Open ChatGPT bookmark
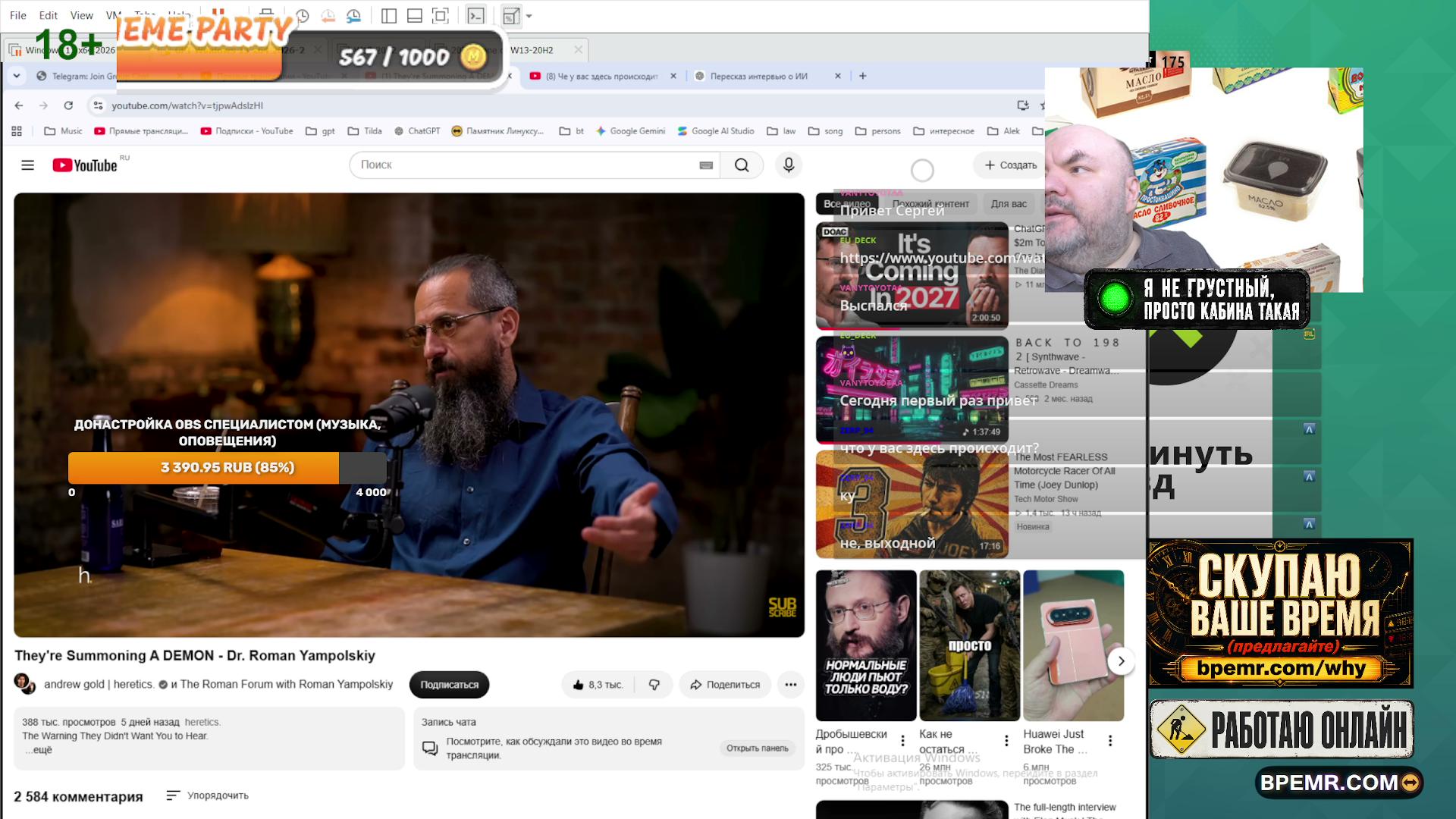 point(417,131)
